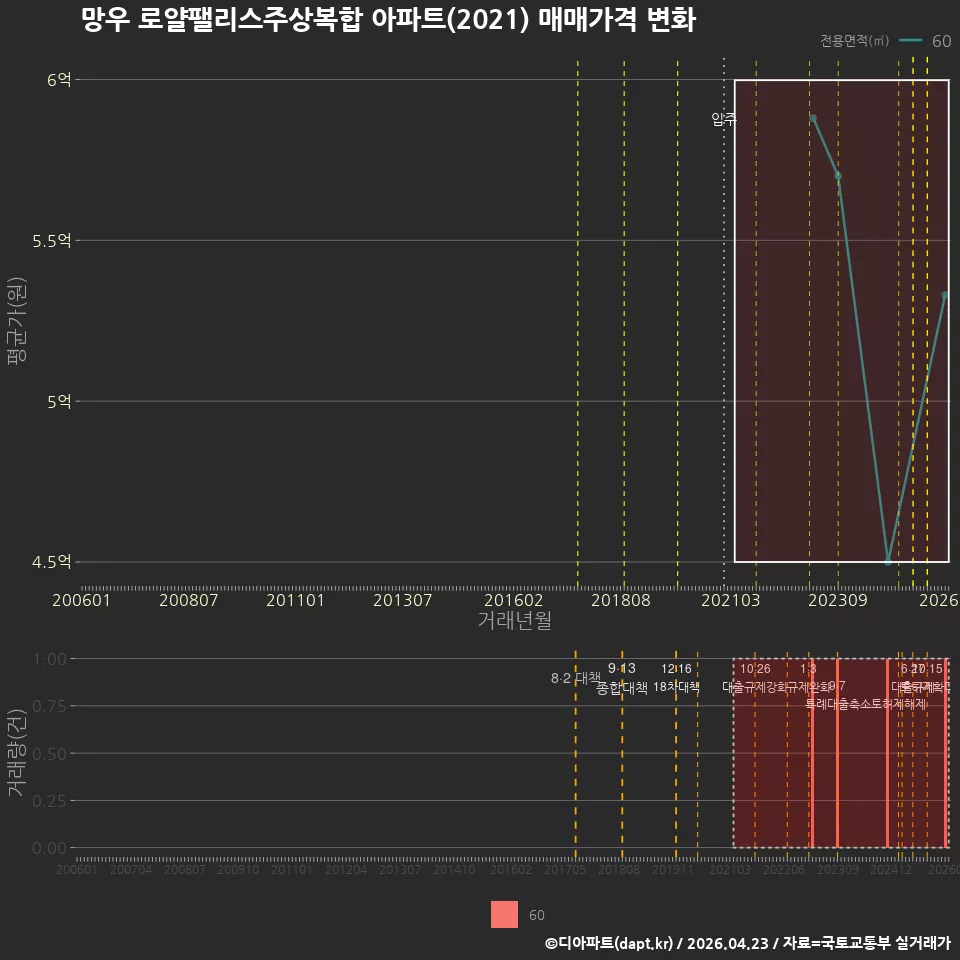The height and width of the screenshot is (960, 960).
Task: Click the 입주 label in the price chart
Action: 724,119
